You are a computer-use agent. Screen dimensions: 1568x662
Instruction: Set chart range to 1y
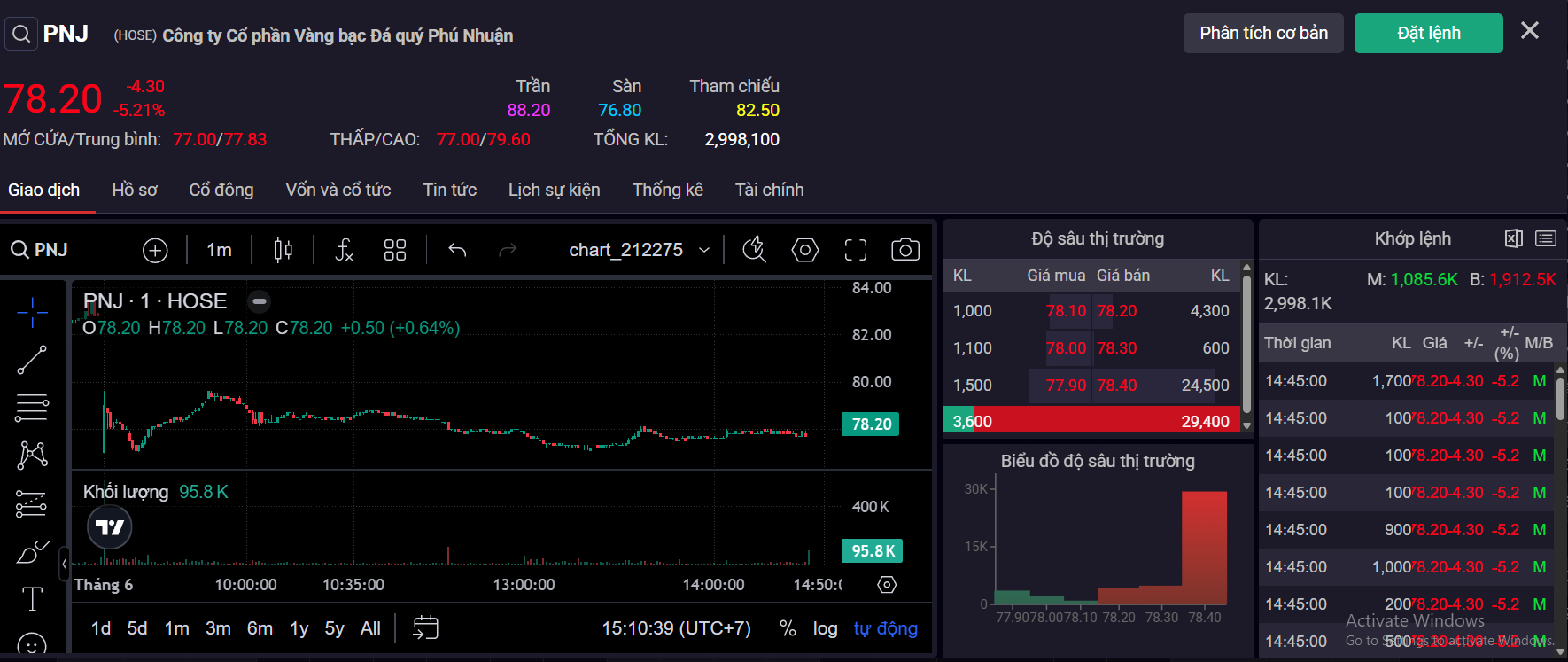point(299,628)
